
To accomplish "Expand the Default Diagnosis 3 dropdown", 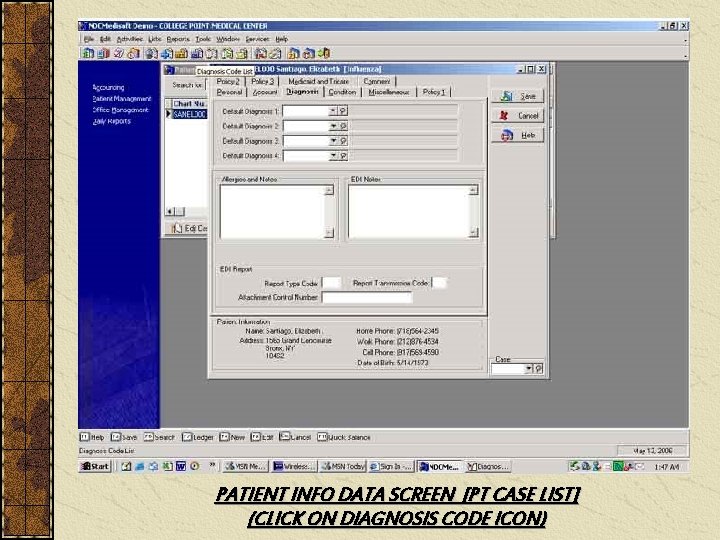I will click(x=333, y=141).
